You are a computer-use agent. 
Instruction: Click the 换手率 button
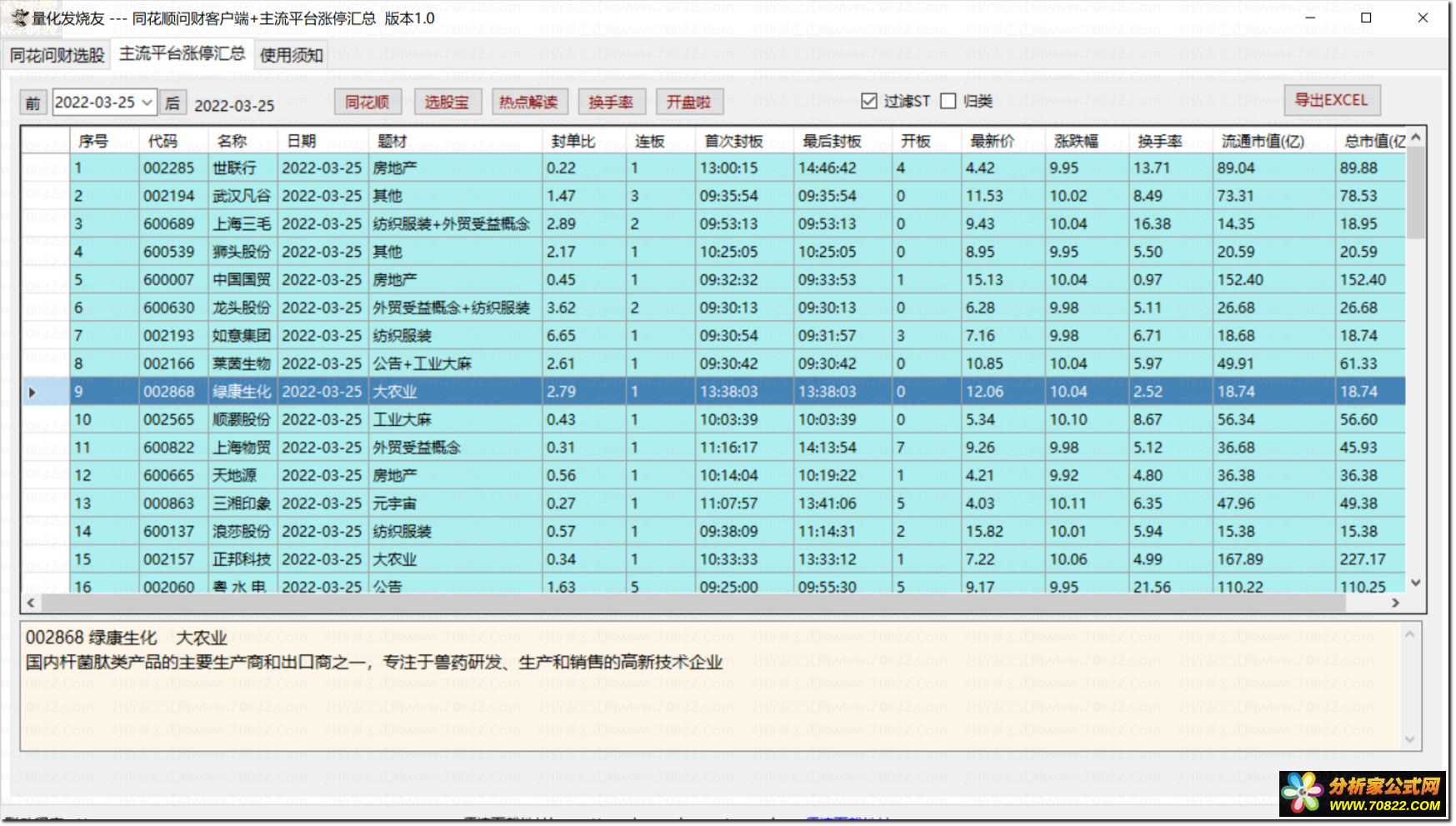click(x=611, y=102)
